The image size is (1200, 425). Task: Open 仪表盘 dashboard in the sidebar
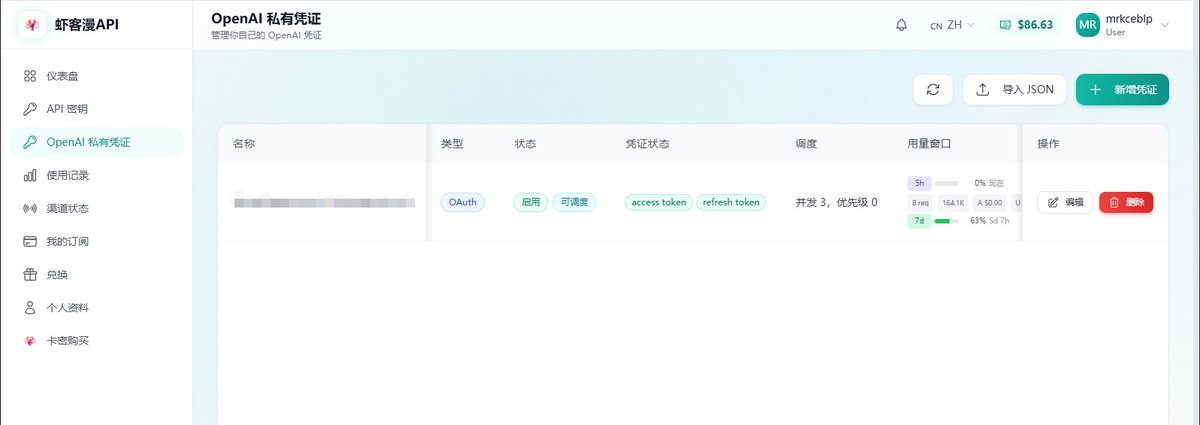pyautogui.click(x=96, y=76)
